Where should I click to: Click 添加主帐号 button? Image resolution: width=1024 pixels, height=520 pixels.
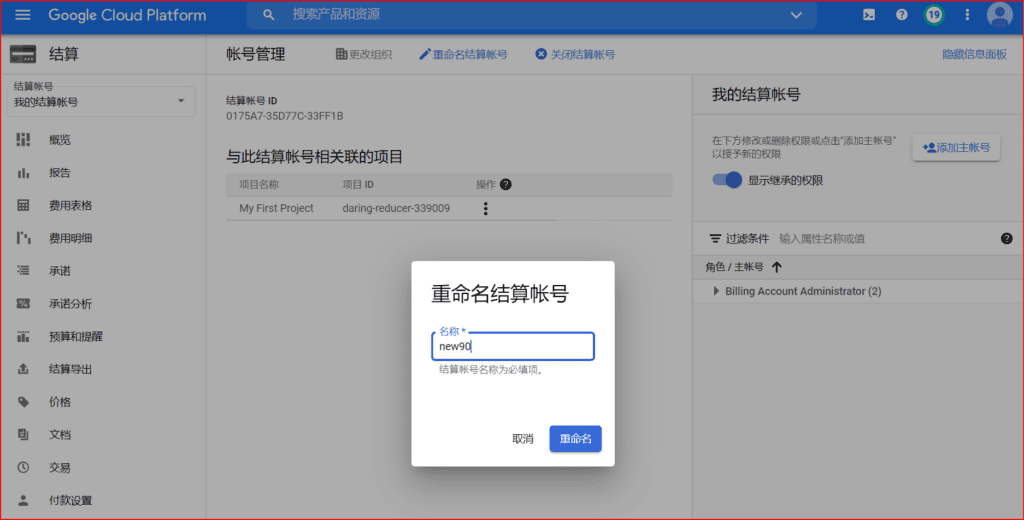point(956,148)
